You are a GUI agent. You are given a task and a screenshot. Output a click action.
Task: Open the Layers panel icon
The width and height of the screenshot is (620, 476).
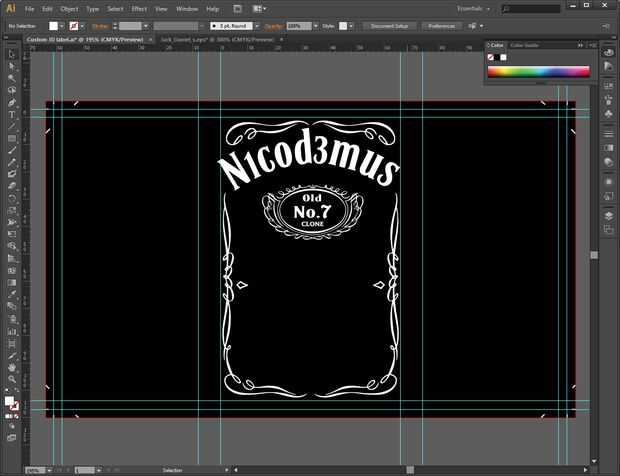609,216
